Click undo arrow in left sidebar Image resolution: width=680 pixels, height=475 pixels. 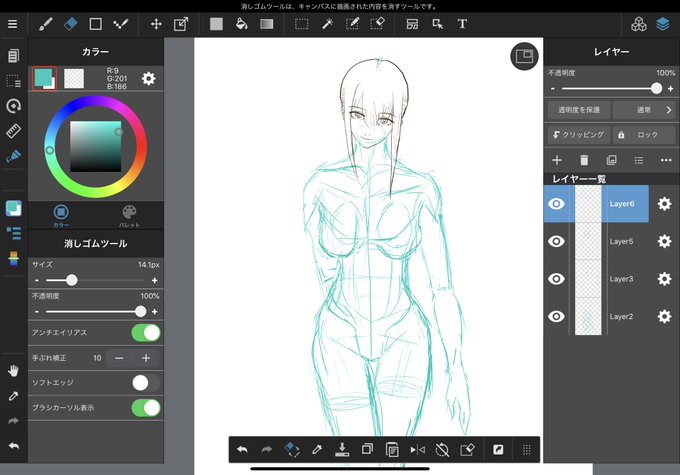pos(13,446)
